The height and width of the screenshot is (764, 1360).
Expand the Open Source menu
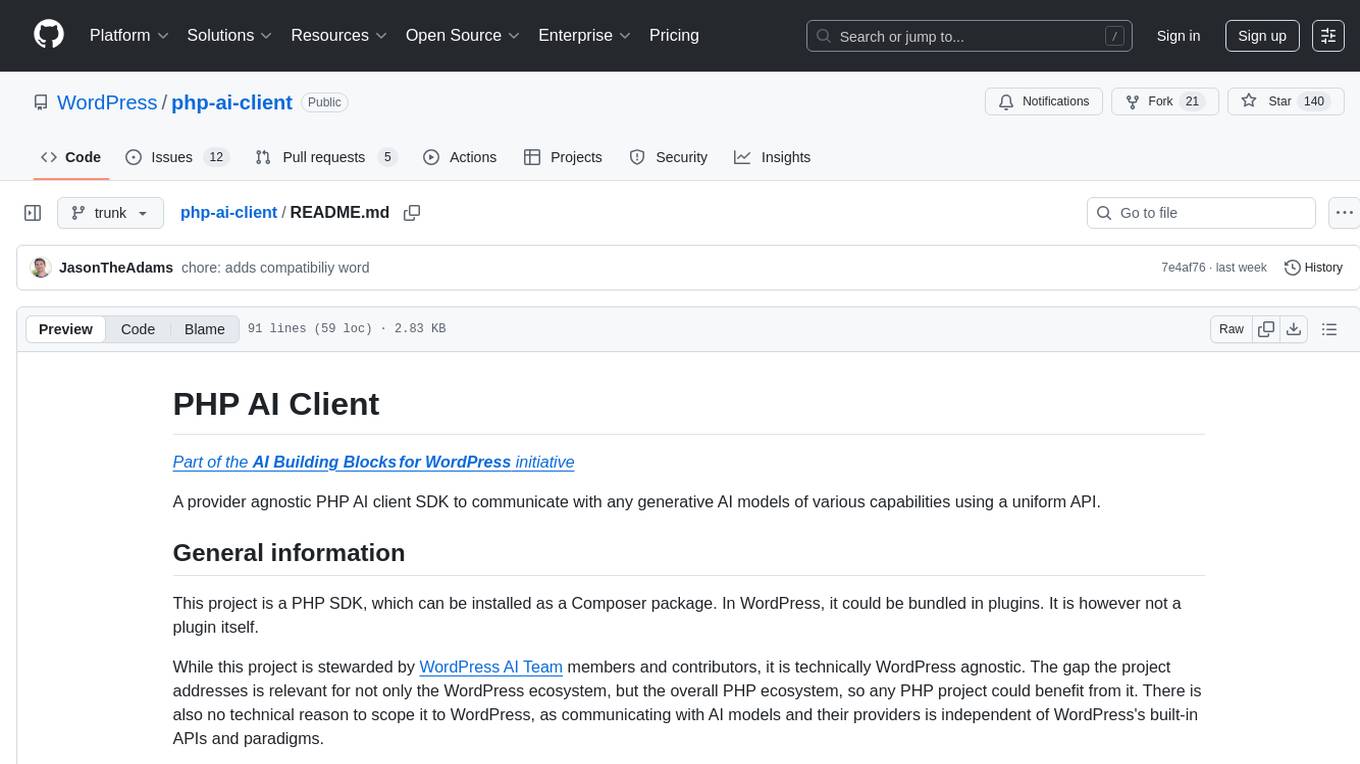point(463,35)
